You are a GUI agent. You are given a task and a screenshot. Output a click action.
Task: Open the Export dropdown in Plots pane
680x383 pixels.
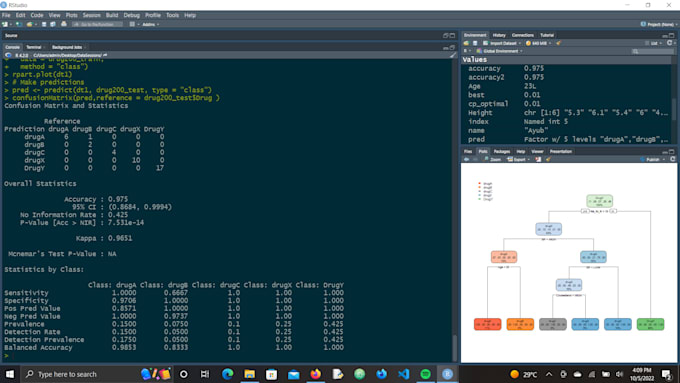[518, 159]
